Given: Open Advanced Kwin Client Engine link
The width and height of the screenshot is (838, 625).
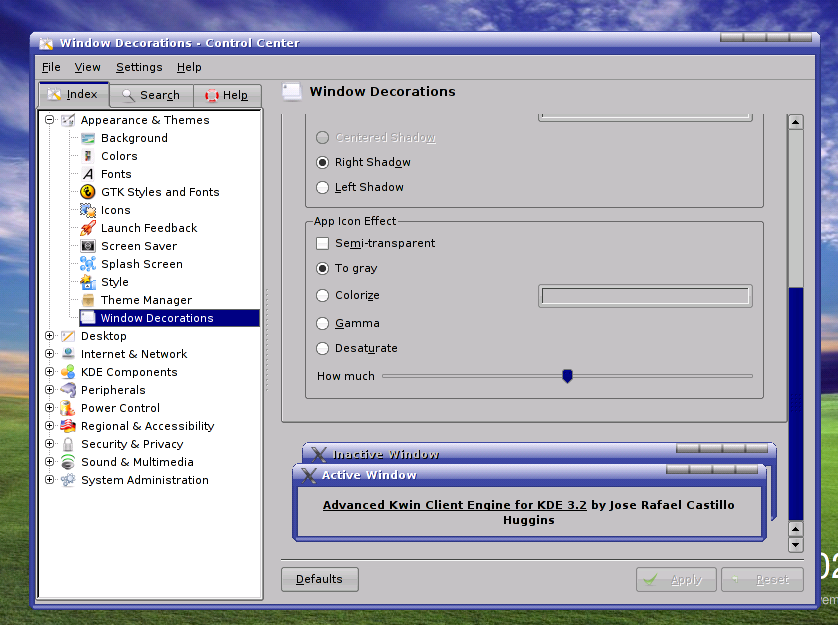Looking at the screenshot, I should (454, 505).
